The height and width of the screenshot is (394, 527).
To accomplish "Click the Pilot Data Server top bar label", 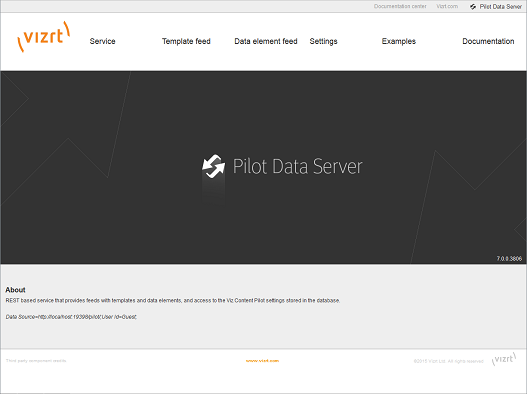I will (500, 7).
